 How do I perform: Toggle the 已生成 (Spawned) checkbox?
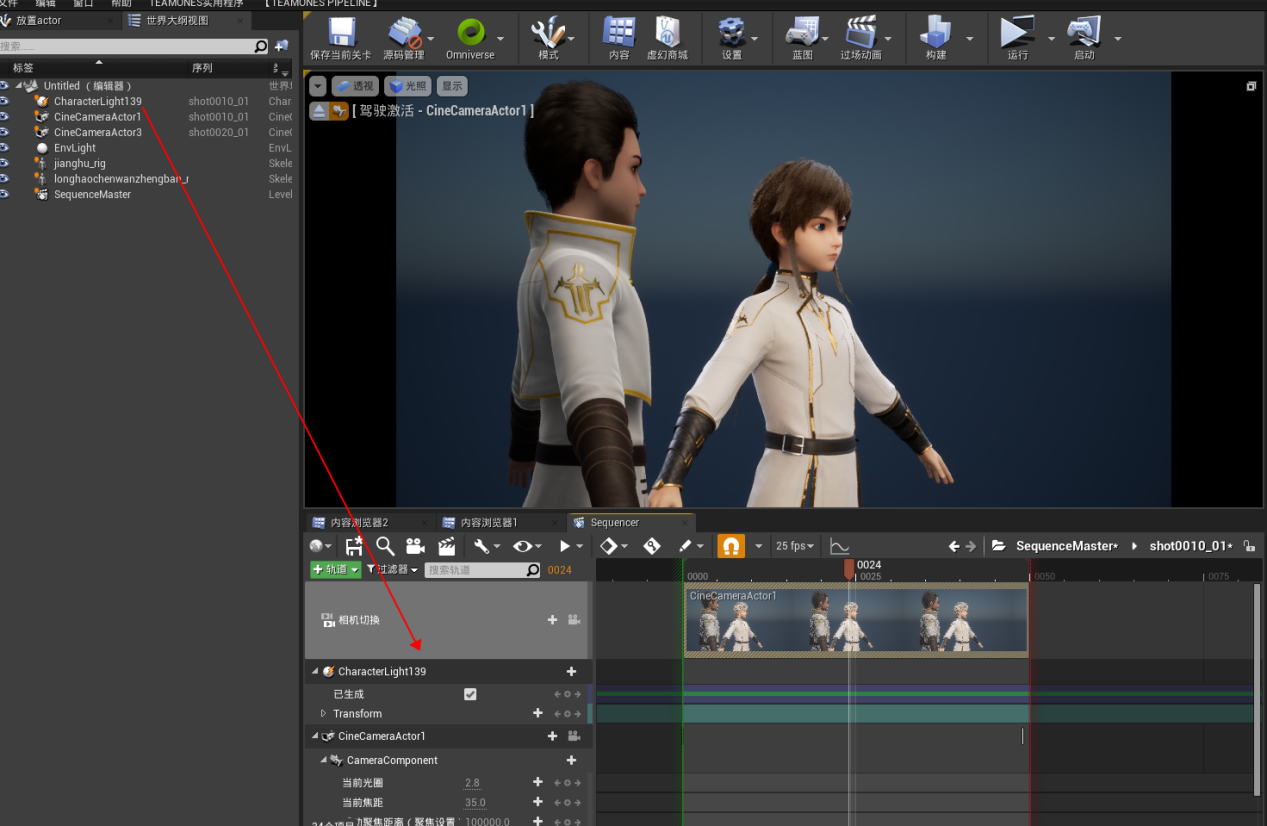pos(470,694)
